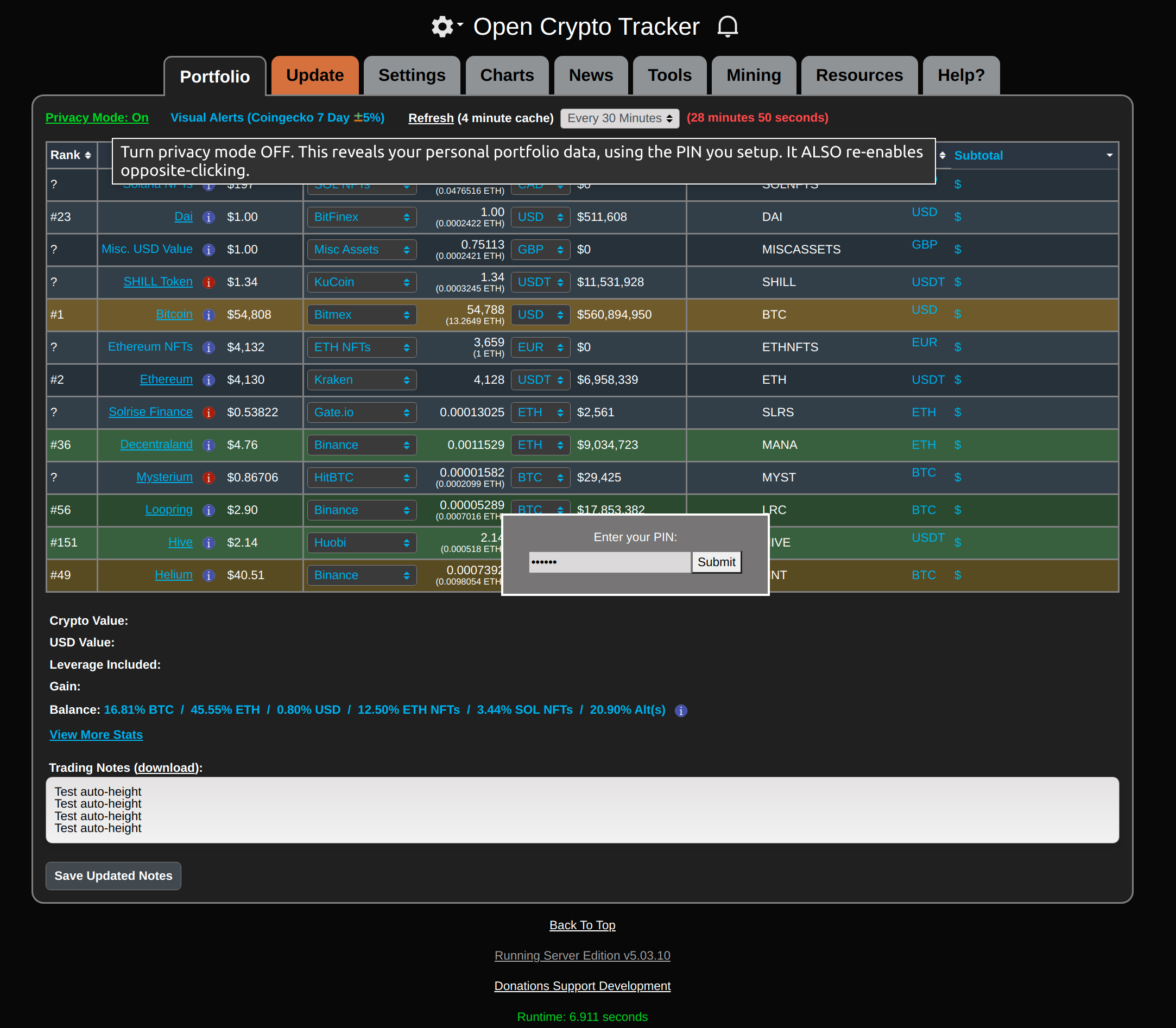Open the Subtotal column header arrow
This screenshot has width=1176, height=1028.
click(x=1109, y=155)
